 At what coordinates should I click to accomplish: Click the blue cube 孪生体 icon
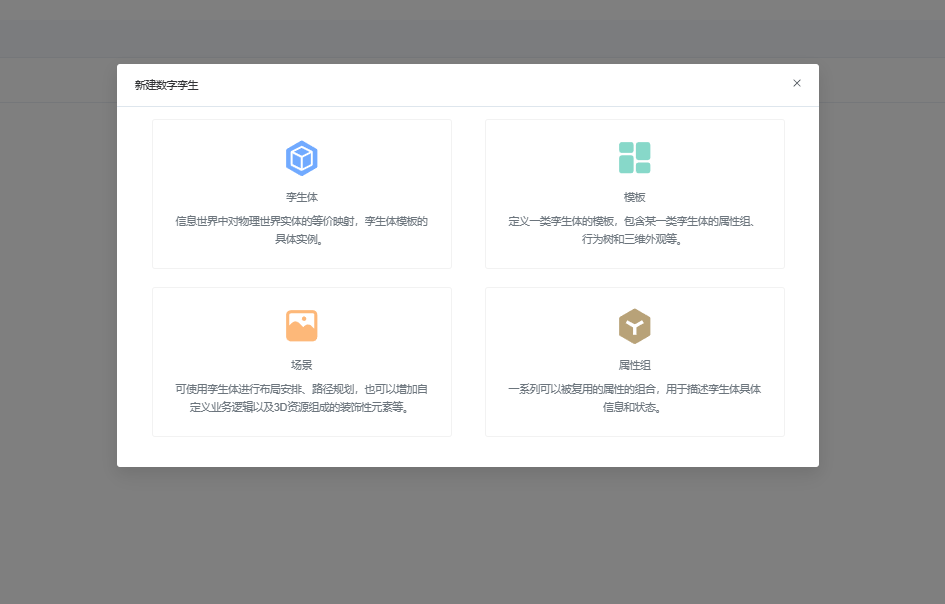[301, 158]
